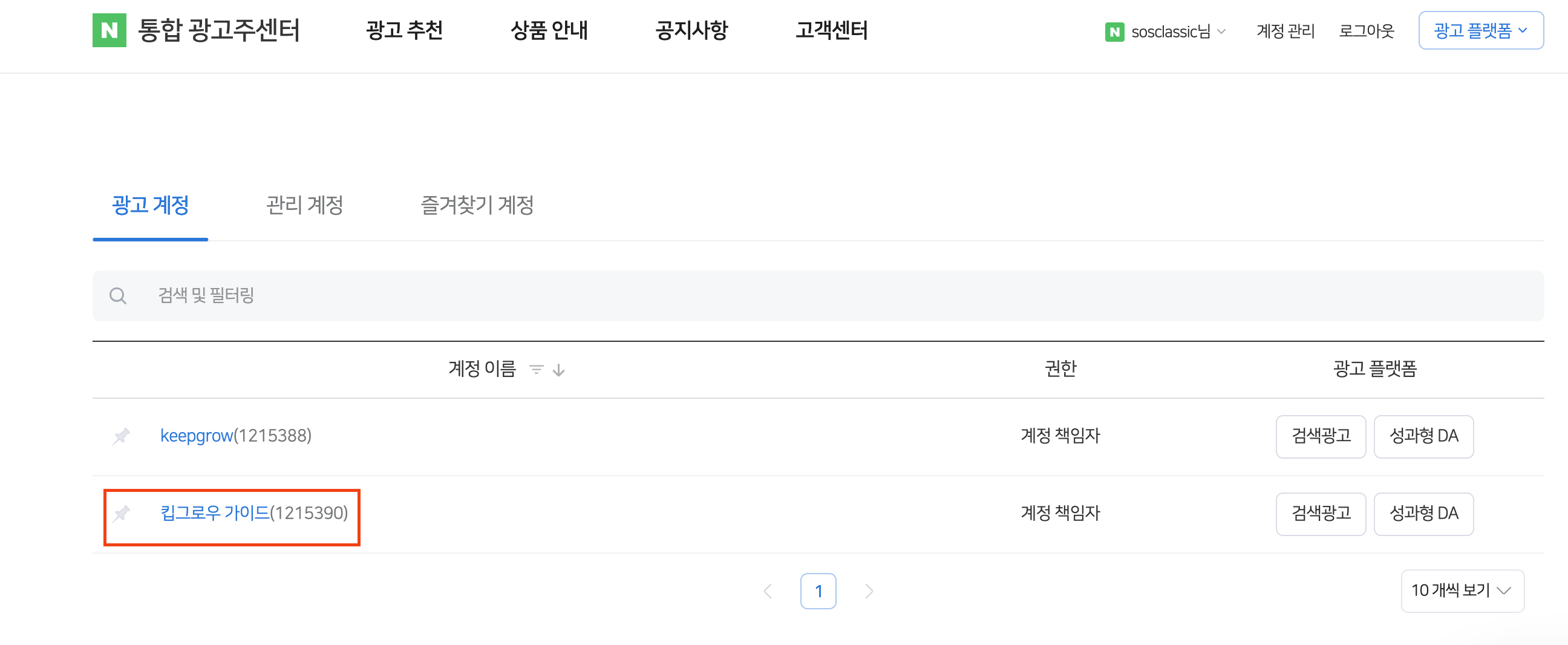Expand the sosclassic user dropdown
This screenshot has height=645, width=1568.
[x=1221, y=31]
